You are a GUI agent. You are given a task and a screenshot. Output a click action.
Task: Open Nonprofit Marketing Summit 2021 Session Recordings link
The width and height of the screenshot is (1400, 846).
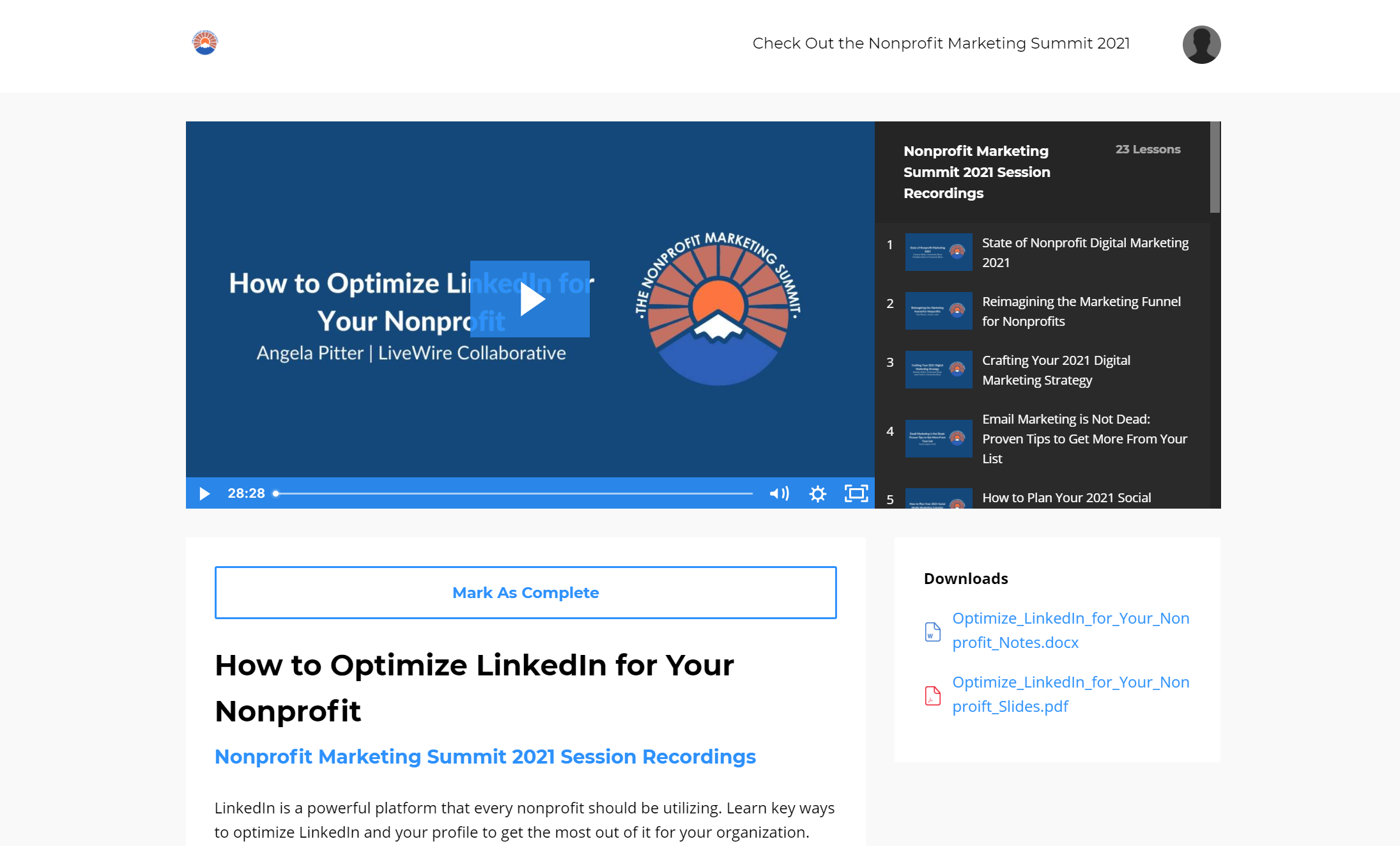pyautogui.click(x=485, y=757)
